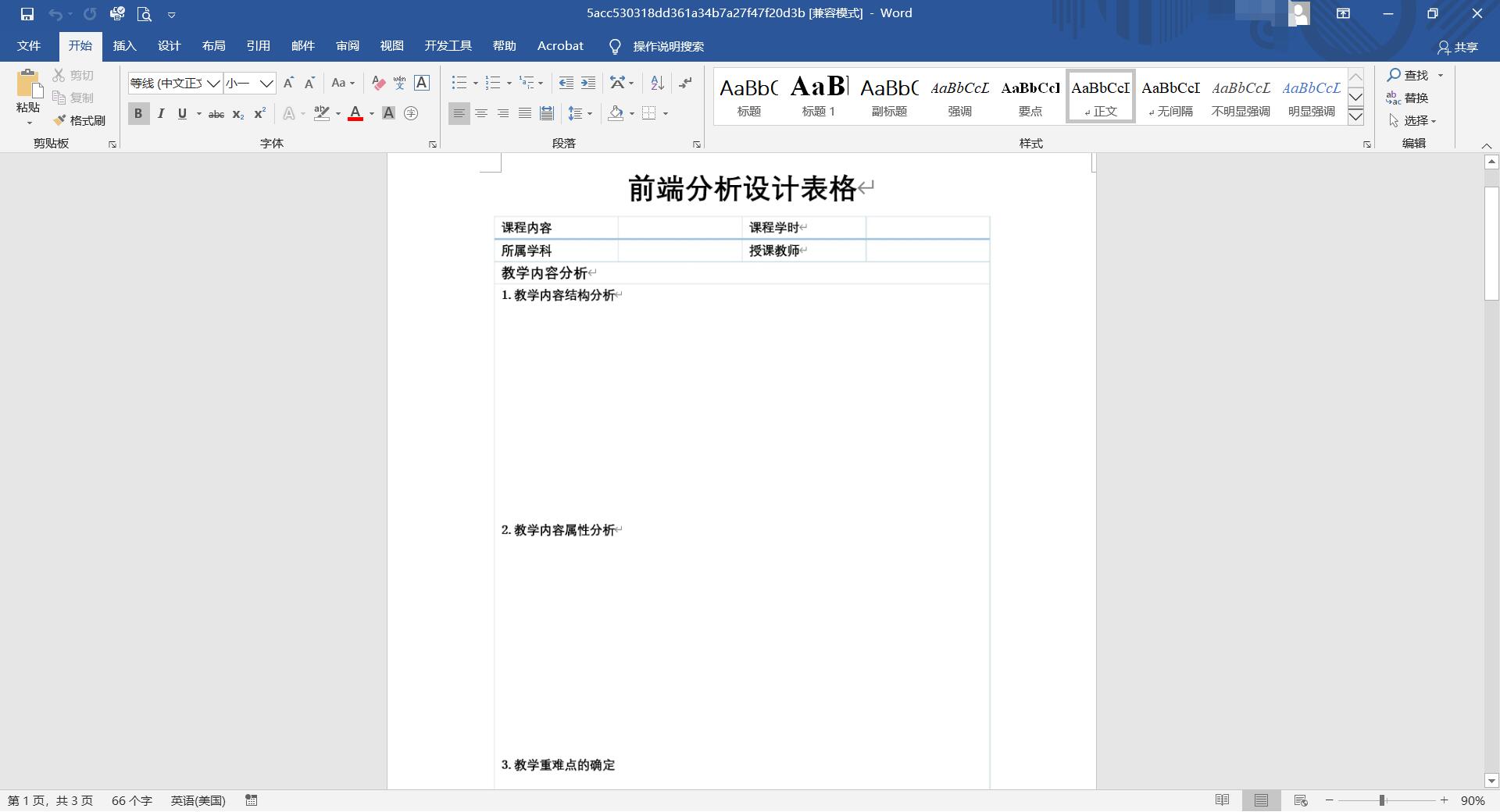Click the Save icon on the Quick Access Toolbar

(28, 12)
